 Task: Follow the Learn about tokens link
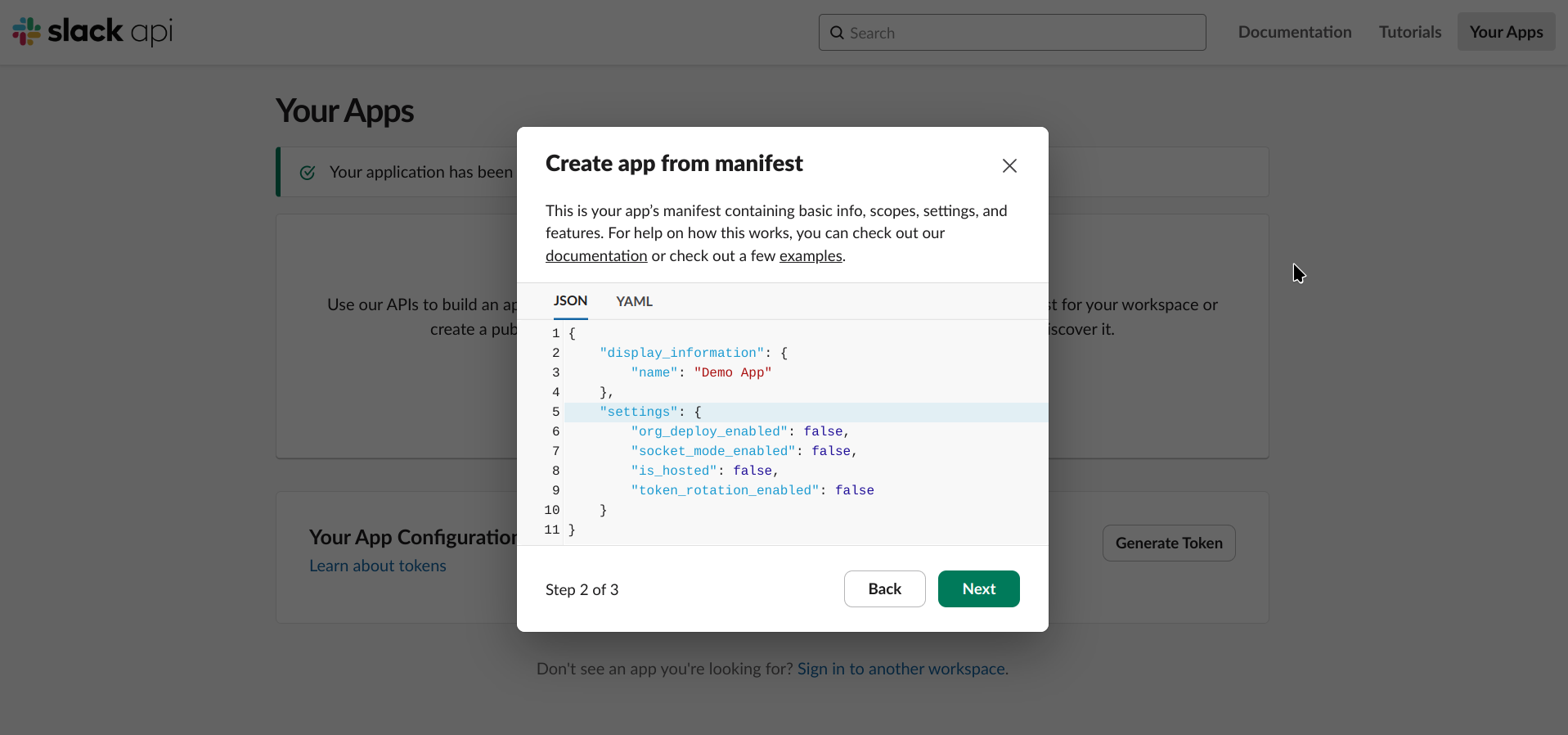tap(377, 566)
